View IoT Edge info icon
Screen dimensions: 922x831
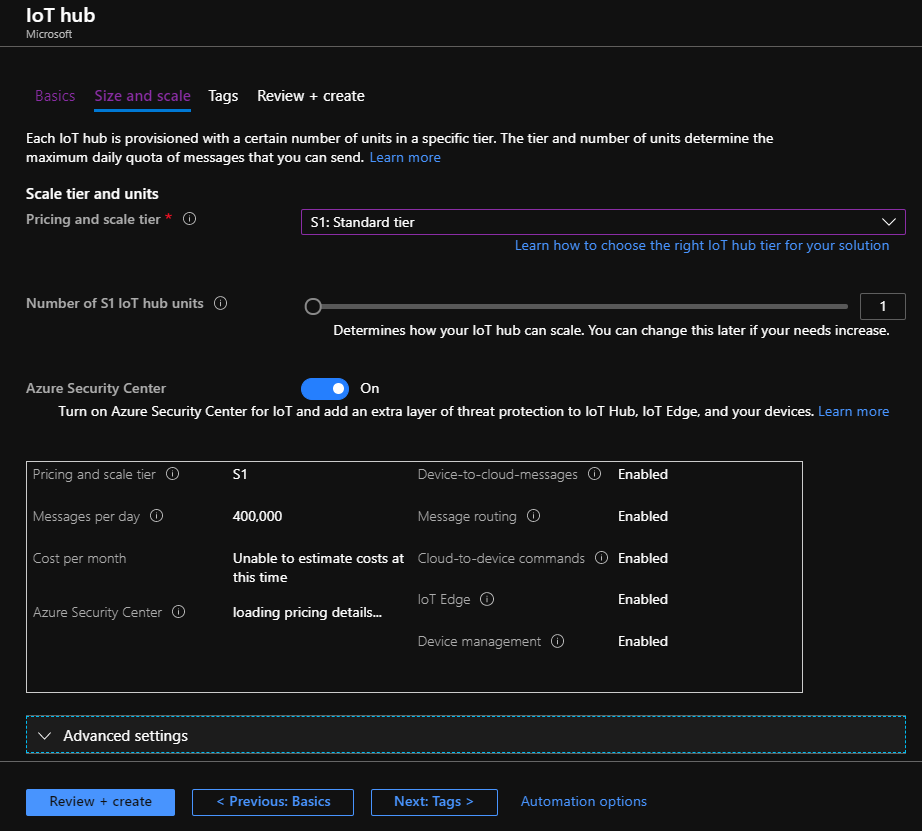point(487,599)
